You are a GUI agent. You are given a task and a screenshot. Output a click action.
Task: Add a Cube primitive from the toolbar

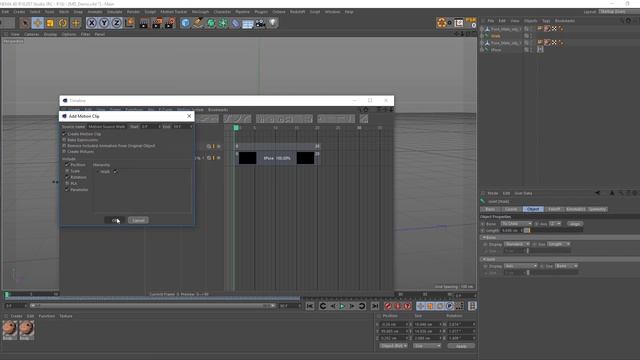click(x=185, y=23)
